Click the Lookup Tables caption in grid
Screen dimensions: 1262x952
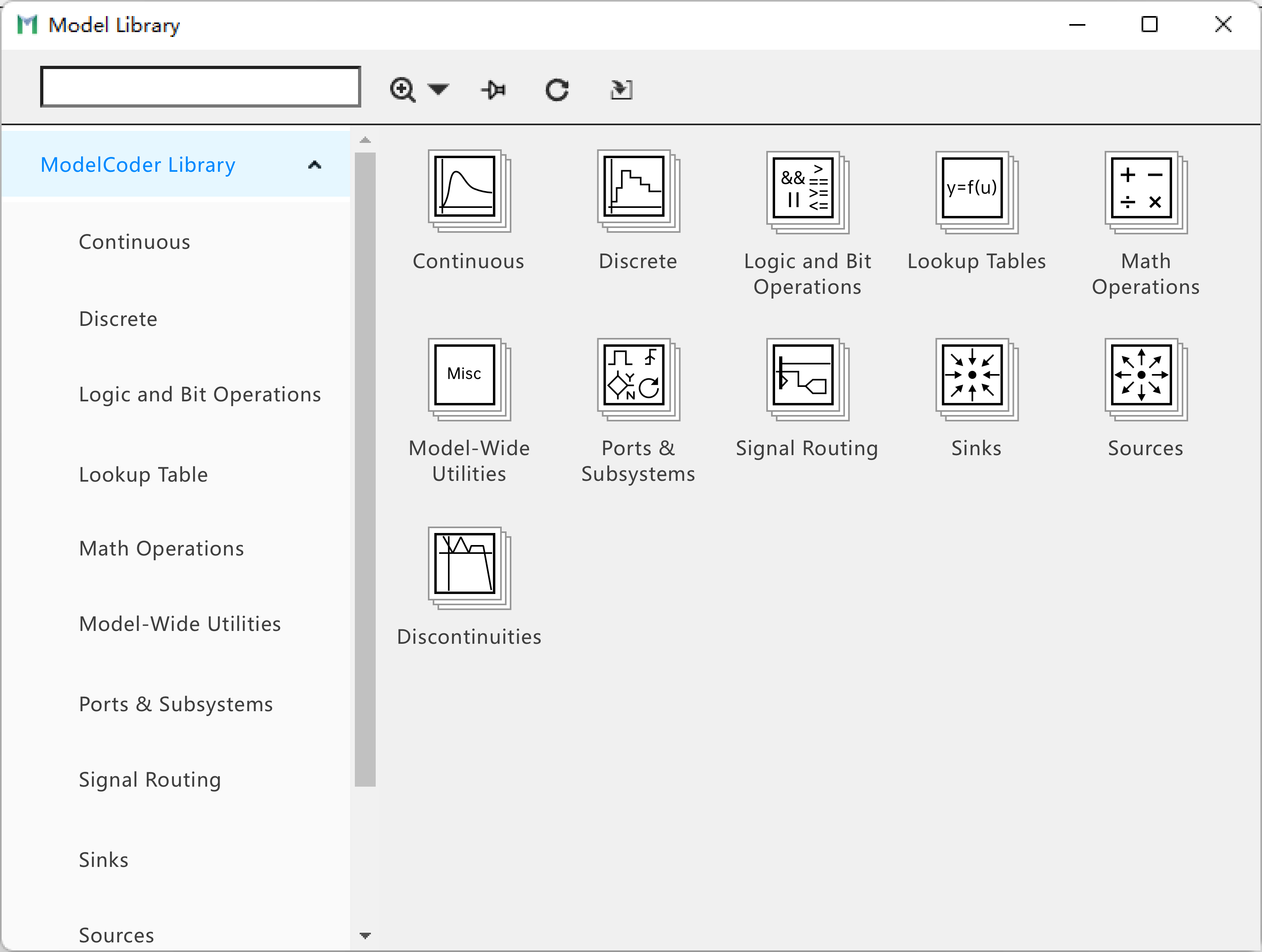(x=976, y=261)
